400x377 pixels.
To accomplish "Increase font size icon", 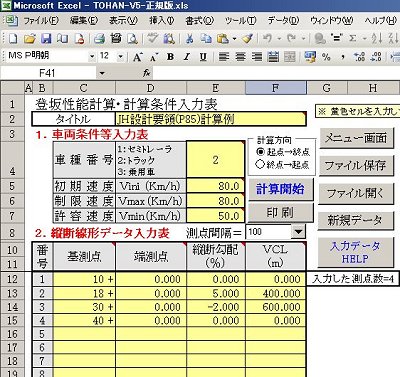I will (137, 57).
